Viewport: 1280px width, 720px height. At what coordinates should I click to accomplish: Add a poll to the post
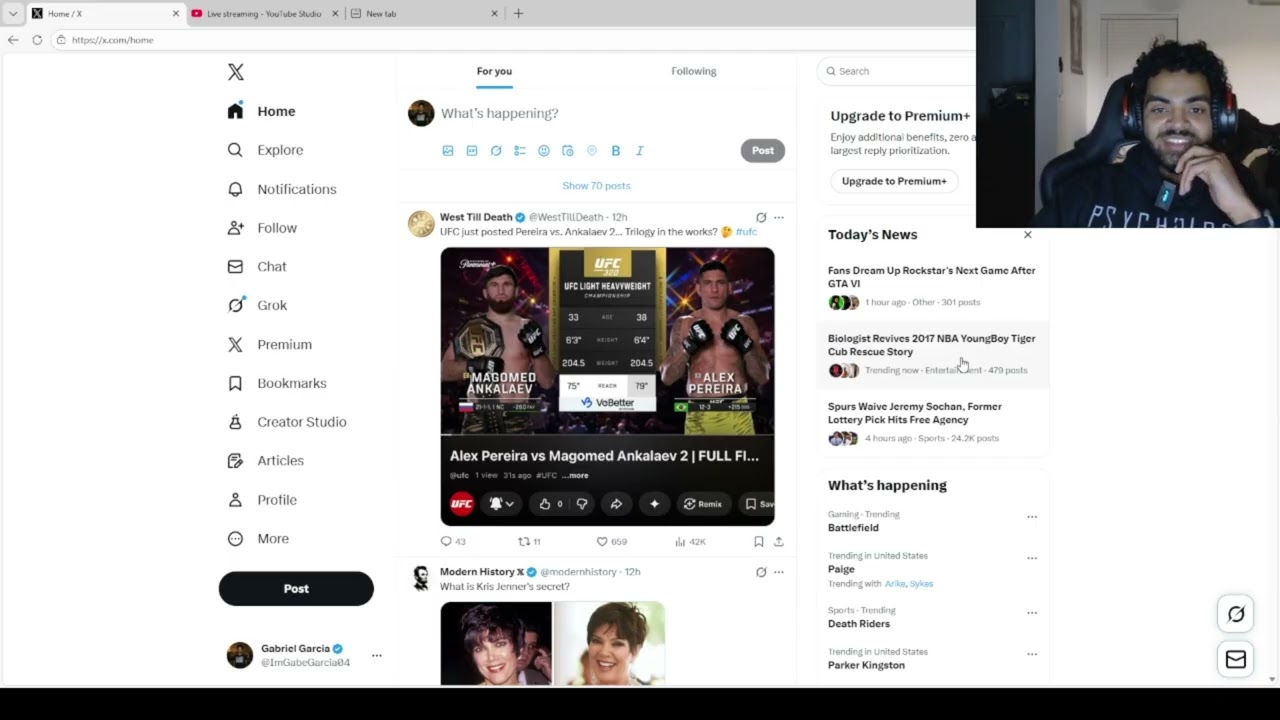click(520, 151)
